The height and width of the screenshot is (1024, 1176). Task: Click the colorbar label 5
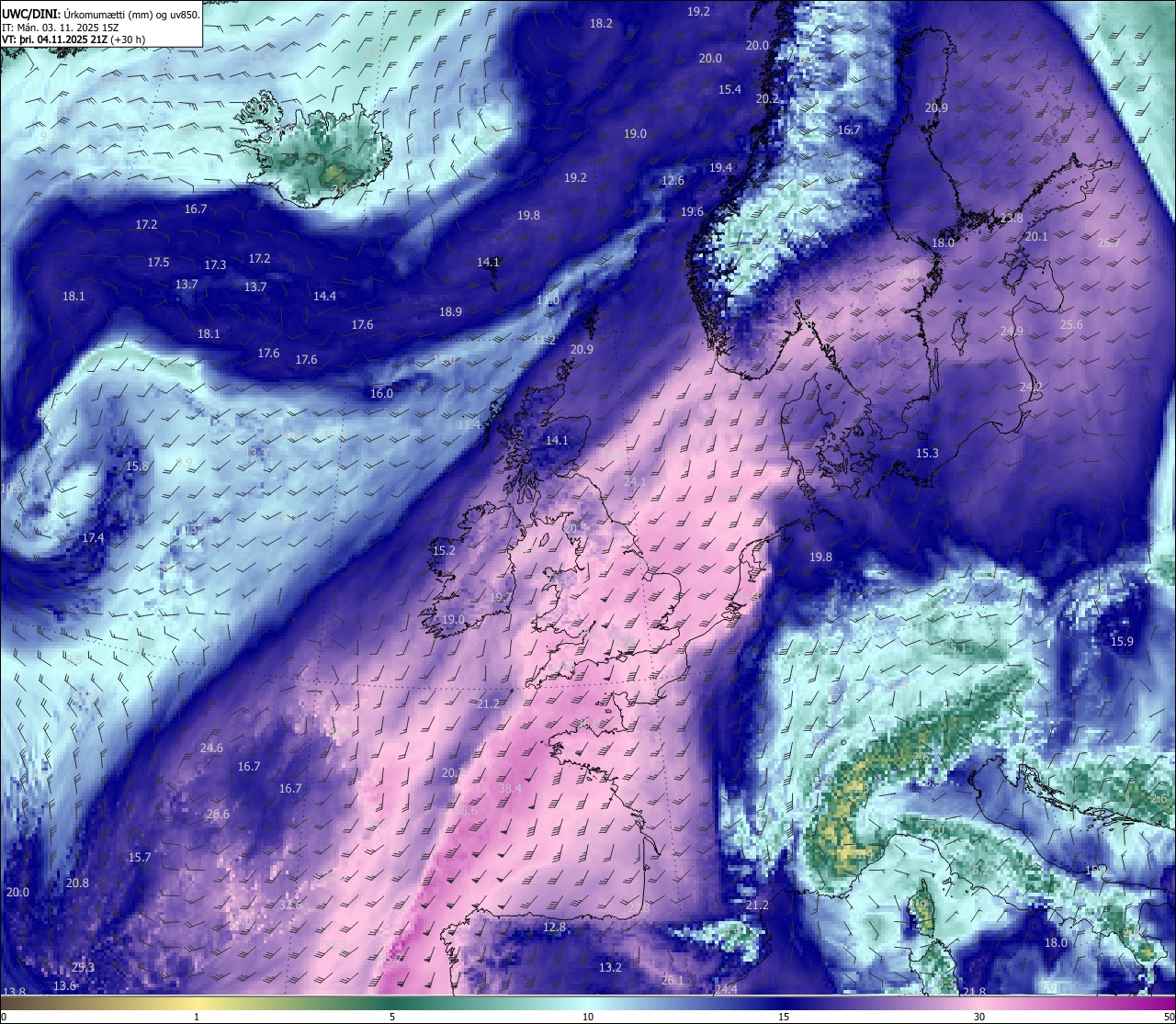point(392,1017)
